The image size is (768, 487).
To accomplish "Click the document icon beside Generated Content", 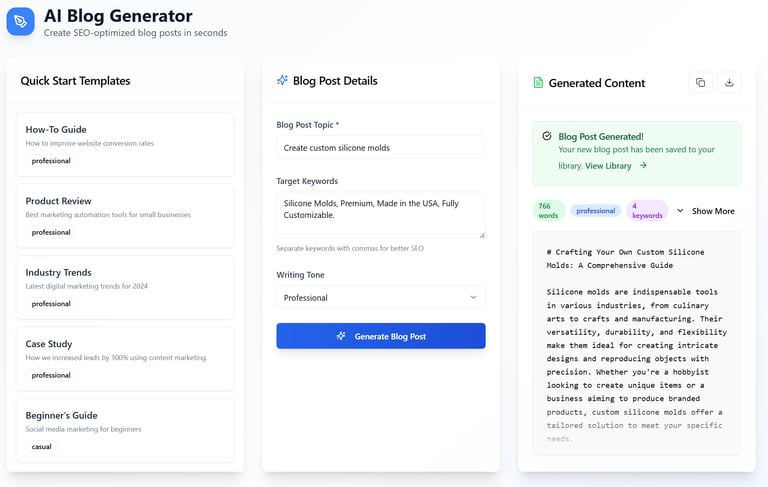I will click(538, 83).
